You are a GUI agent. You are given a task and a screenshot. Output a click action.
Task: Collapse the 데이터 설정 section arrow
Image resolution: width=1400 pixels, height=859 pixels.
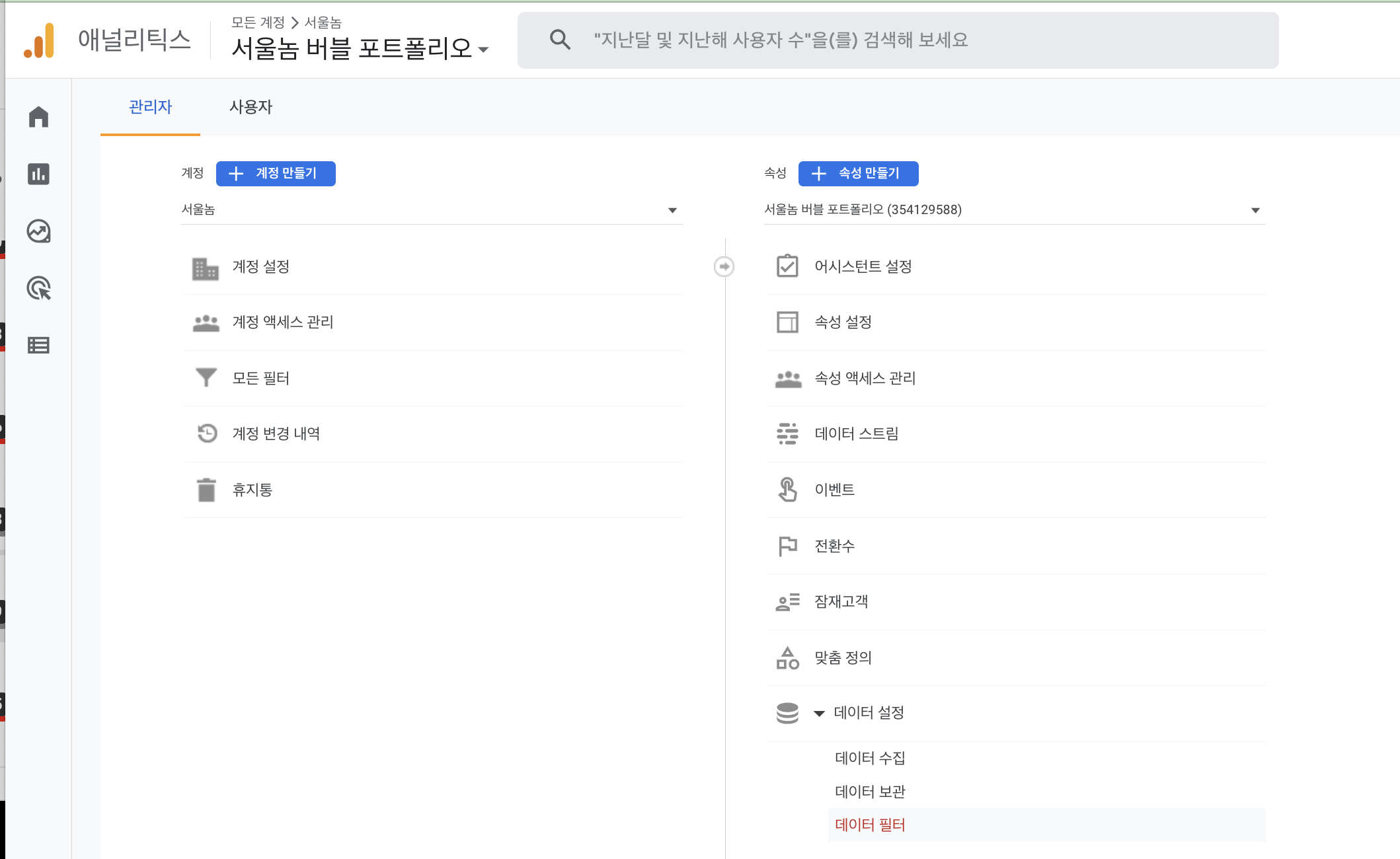point(819,713)
